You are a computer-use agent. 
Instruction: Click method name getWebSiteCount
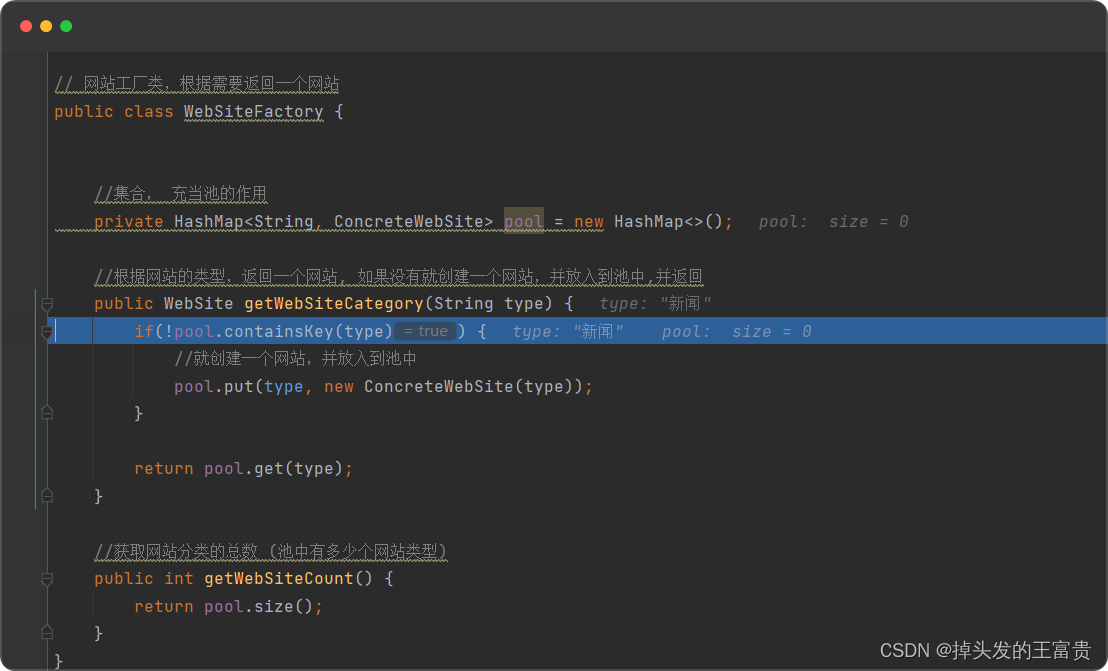pos(278,578)
